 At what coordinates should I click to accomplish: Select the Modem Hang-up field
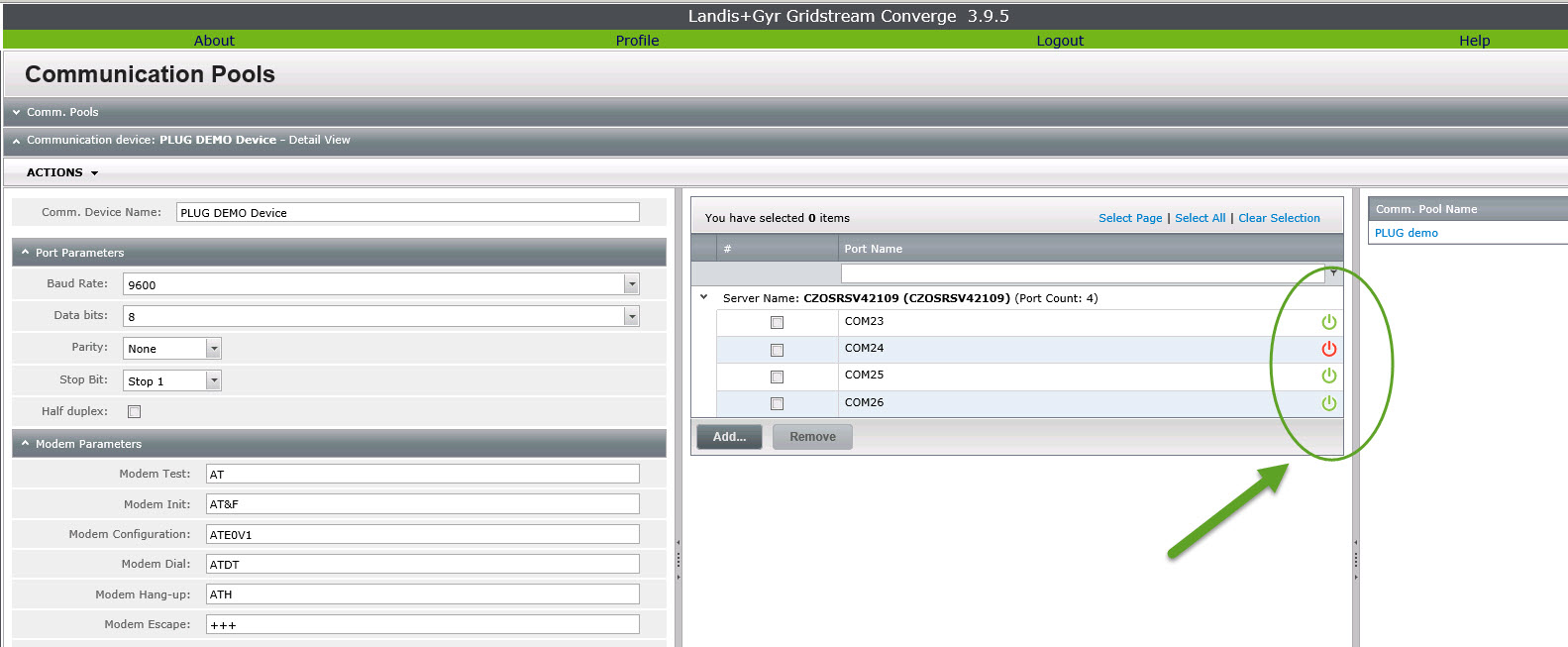click(x=423, y=594)
